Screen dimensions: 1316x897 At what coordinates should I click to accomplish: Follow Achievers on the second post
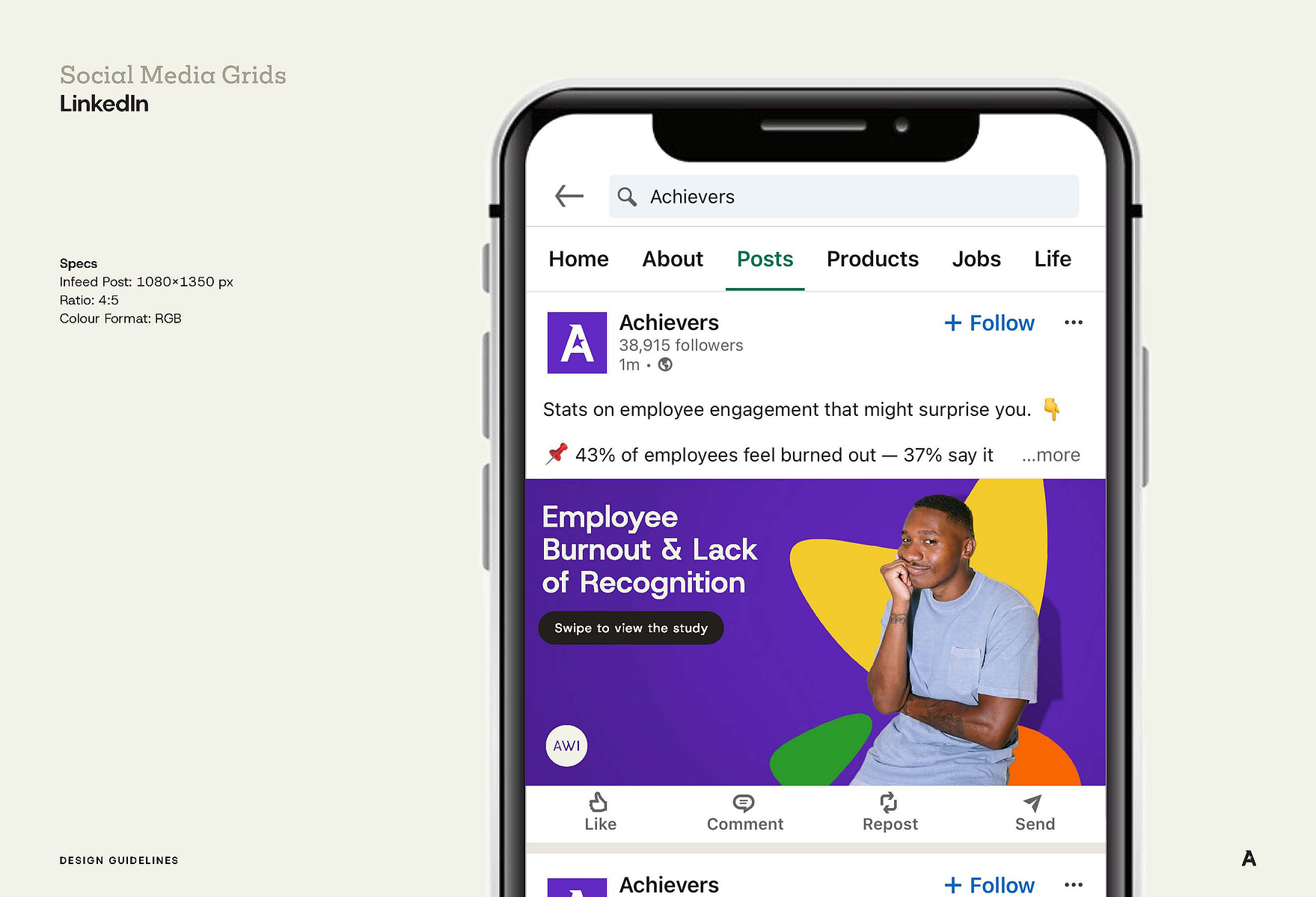tap(989, 885)
